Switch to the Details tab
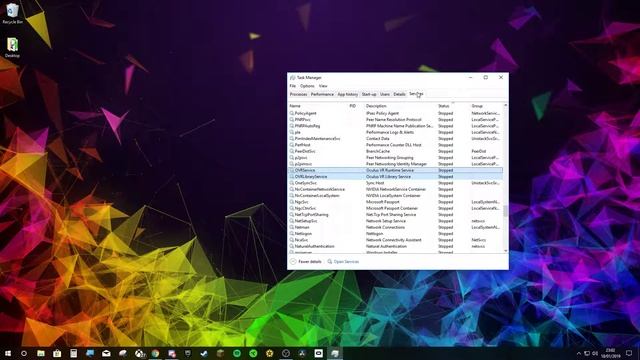640x360 pixels. click(399, 94)
